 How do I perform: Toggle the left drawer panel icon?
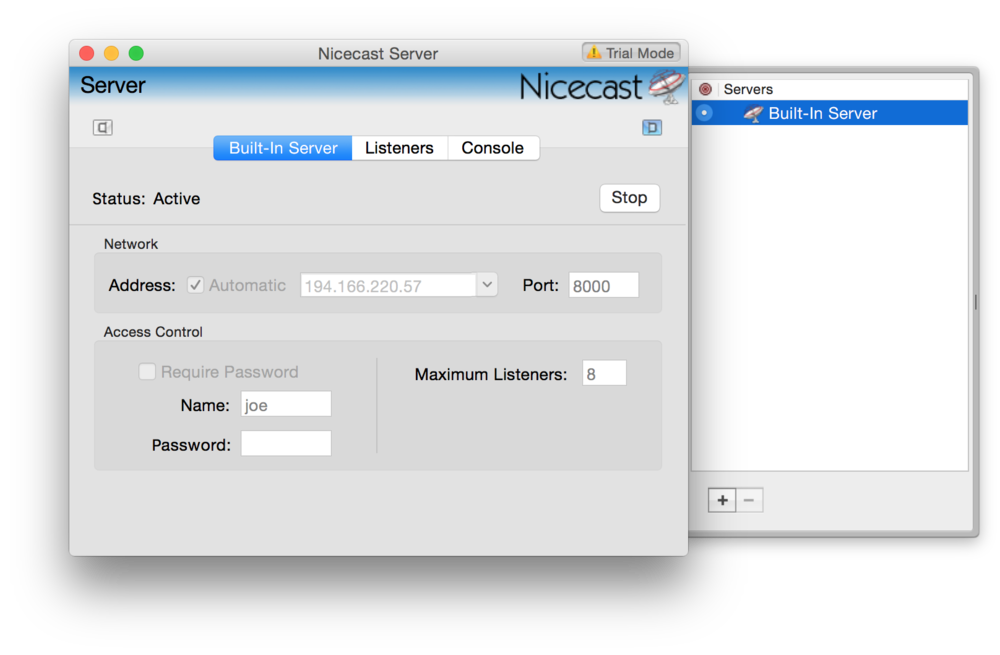tap(101, 127)
